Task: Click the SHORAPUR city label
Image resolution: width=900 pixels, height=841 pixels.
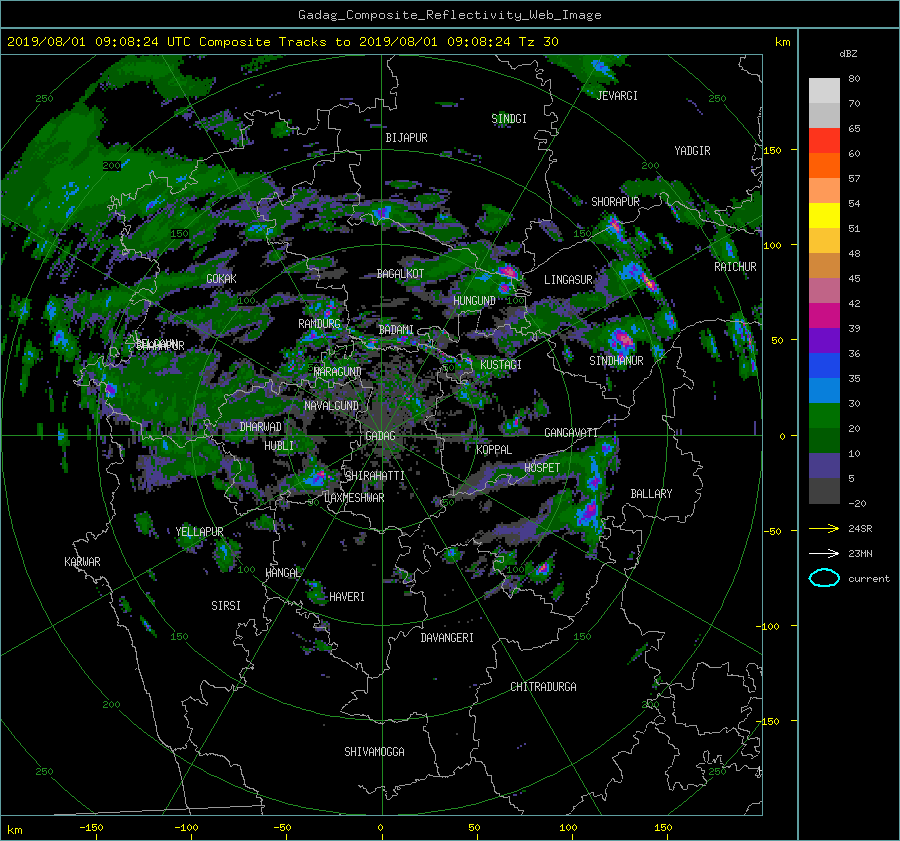Action: [615, 202]
